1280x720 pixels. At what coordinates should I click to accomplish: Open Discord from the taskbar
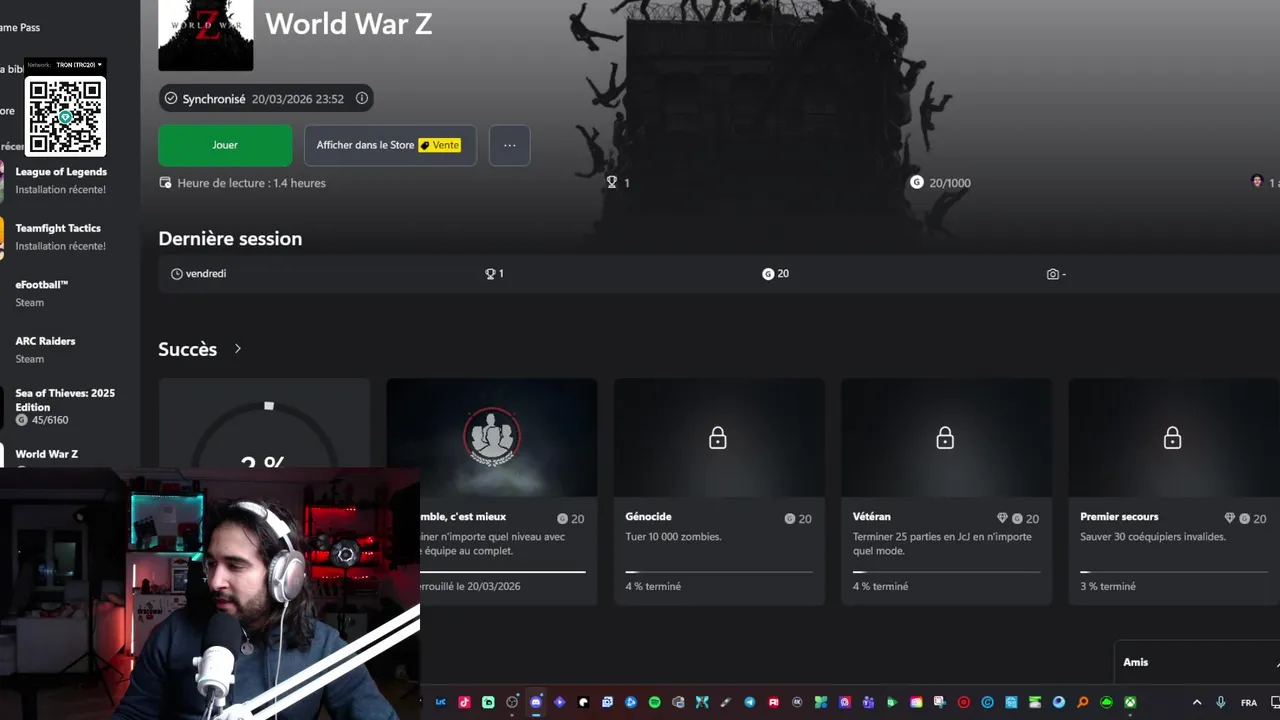coord(536,703)
